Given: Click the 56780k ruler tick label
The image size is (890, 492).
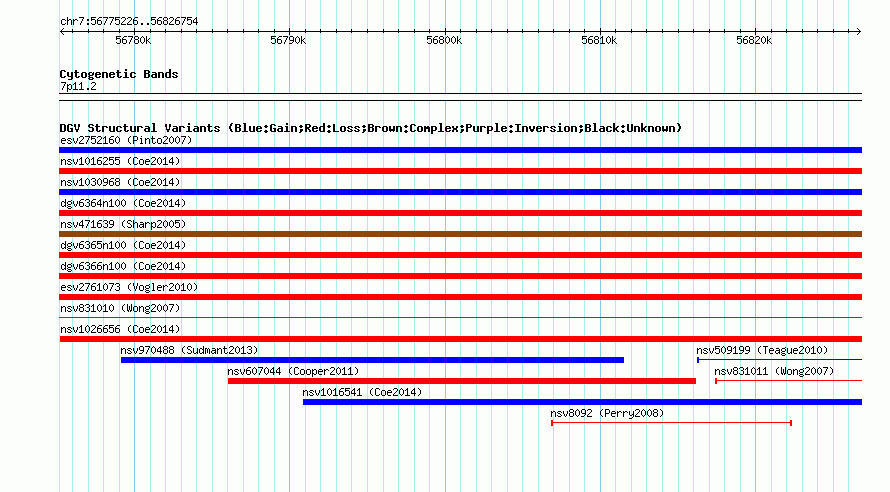Looking at the screenshot, I should point(133,40).
